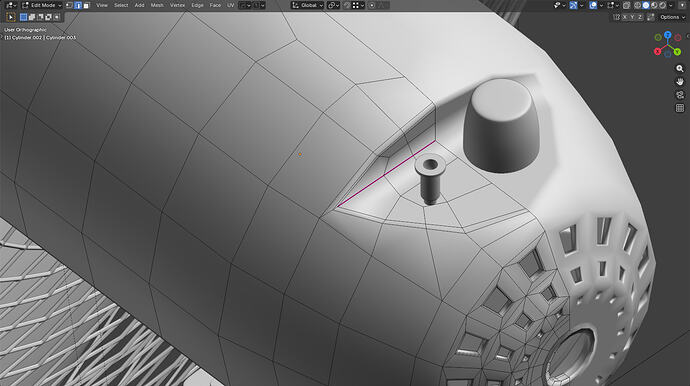Viewport: 690px width, 386px height.
Task: Expand the overlays options arrow
Action: (x=602, y=5)
